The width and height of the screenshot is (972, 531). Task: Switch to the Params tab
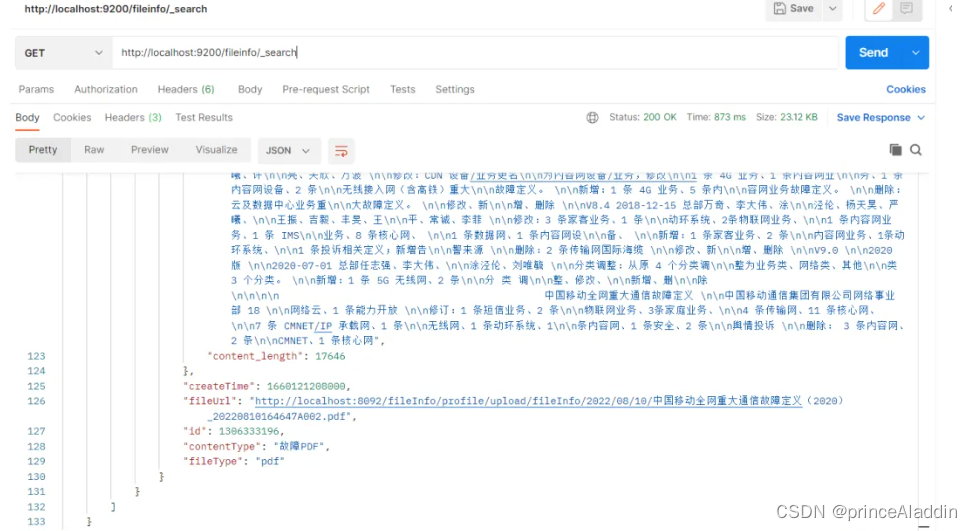coord(36,89)
